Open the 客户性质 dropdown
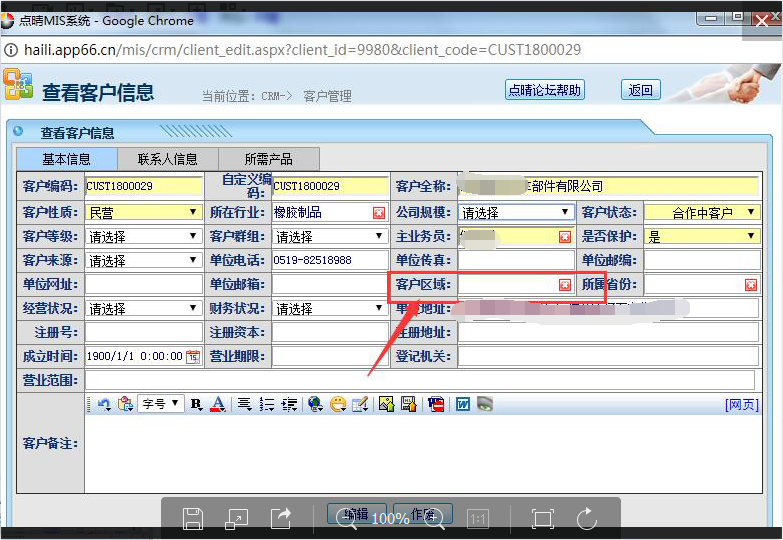Screen dimensions: 783x540 point(143,212)
